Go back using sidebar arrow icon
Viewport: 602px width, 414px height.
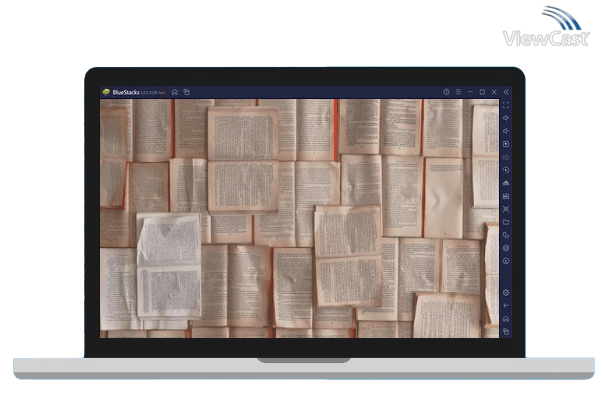[506, 306]
